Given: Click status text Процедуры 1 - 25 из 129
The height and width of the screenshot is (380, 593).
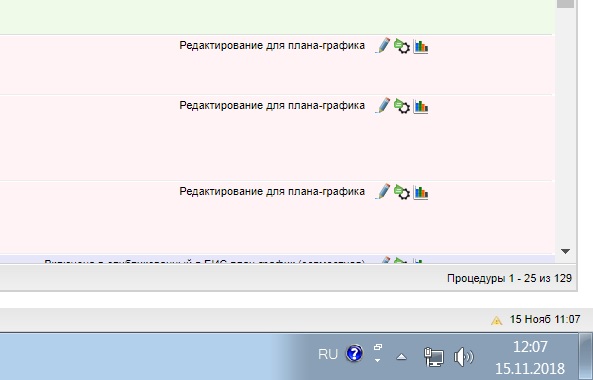Looking at the screenshot, I should 509,278.
